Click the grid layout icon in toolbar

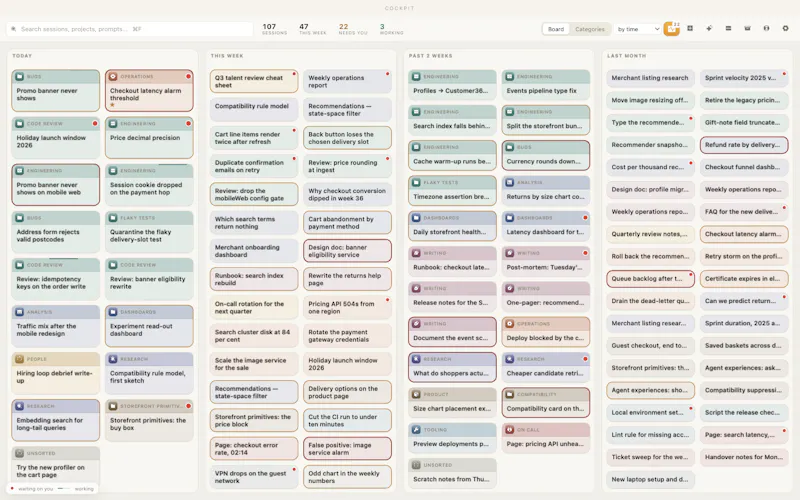690,29
